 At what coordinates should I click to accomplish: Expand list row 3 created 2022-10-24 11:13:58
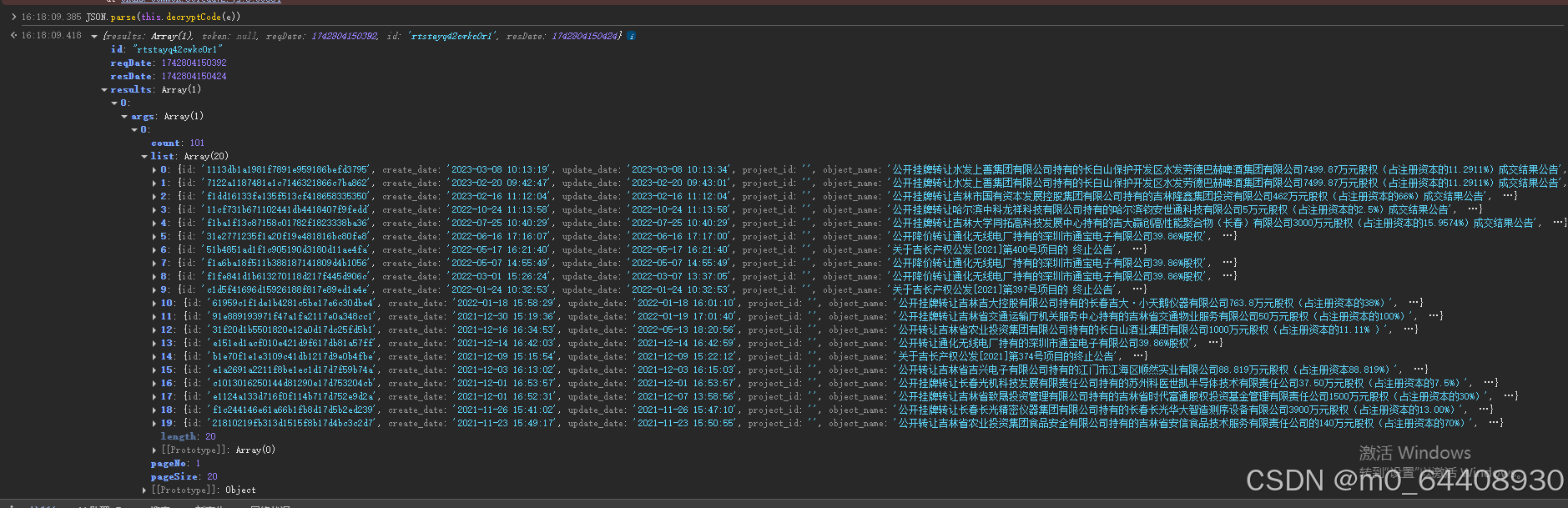pyautogui.click(x=154, y=210)
